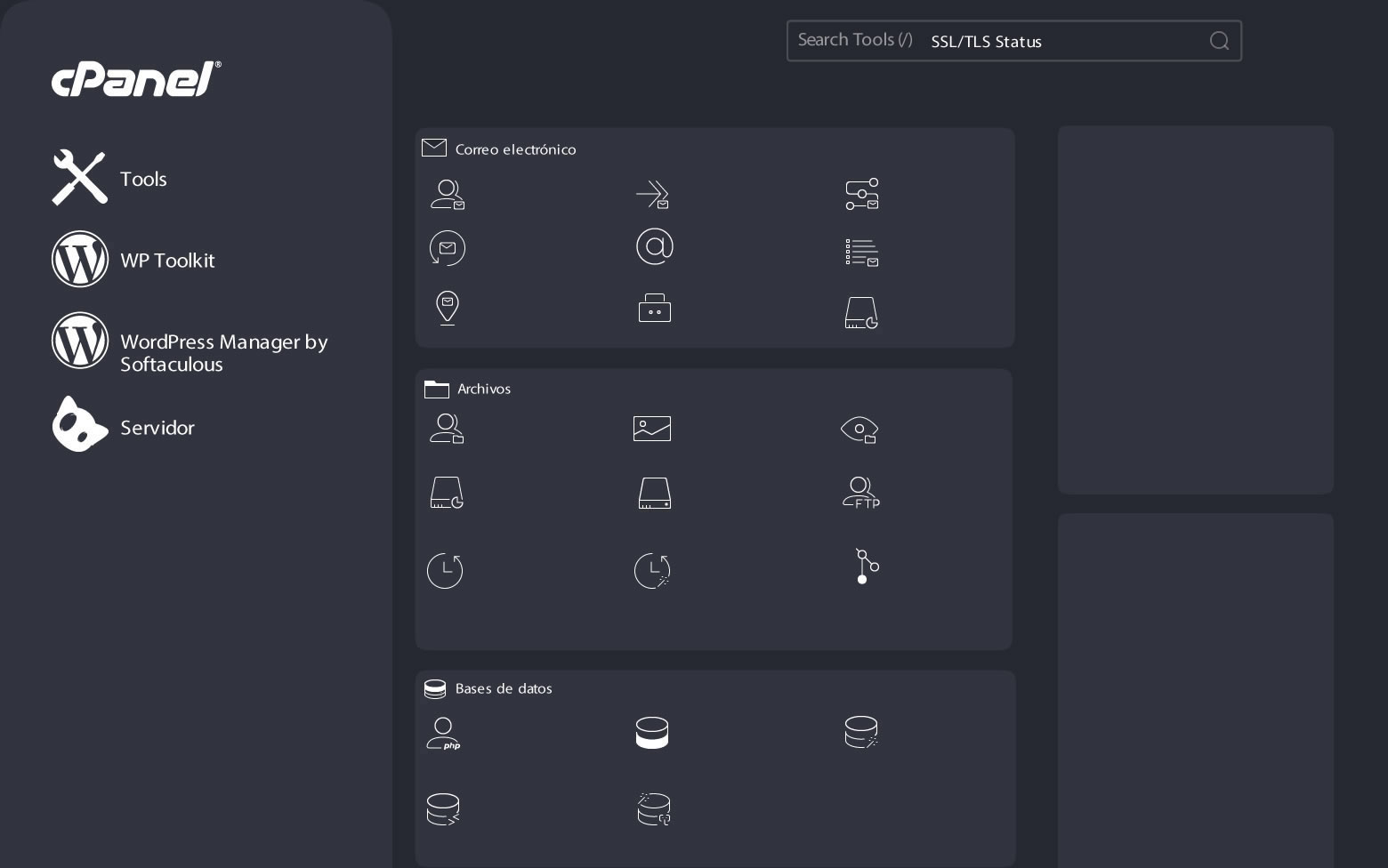This screenshot has height=868, width=1388.
Task: Open Email Accounts (person with envelope icon)
Action: coord(447,195)
